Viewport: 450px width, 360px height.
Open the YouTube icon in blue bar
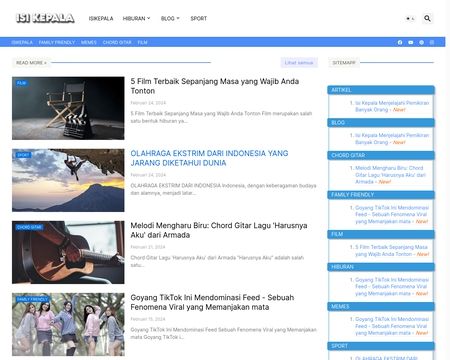click(411, 42)
